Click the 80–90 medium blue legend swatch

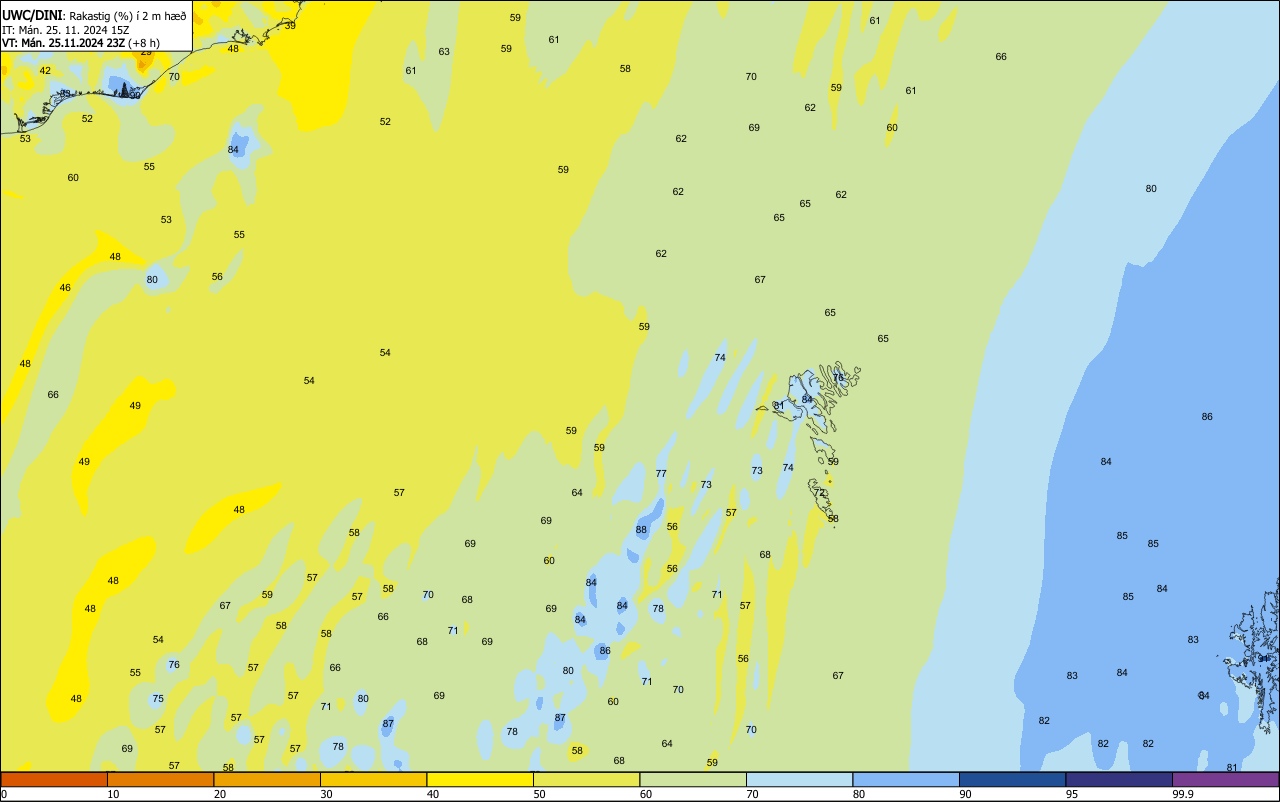(906, 779)
